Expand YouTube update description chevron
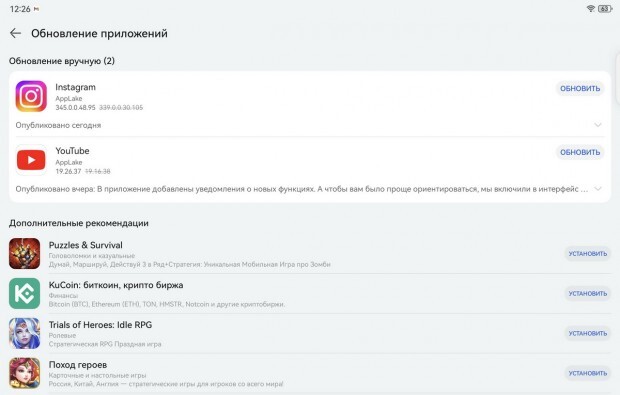This screenshot has width=620, height=395. coord(598,189)
